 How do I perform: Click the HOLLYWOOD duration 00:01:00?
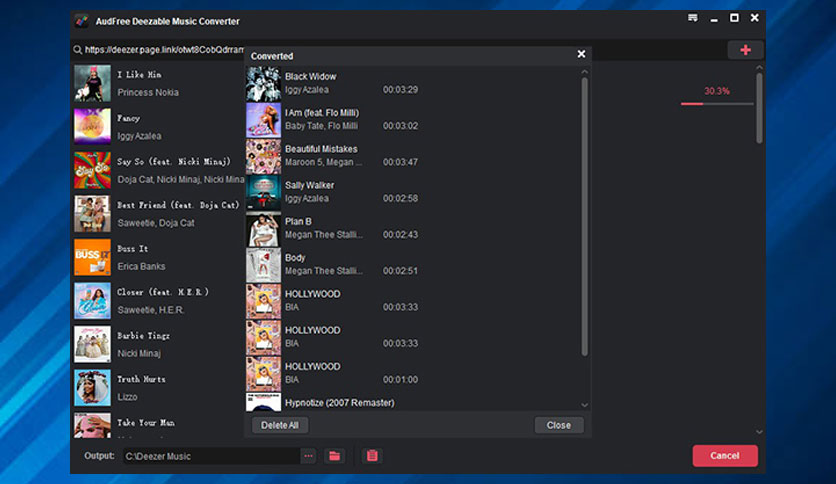(x=400, y=380)
